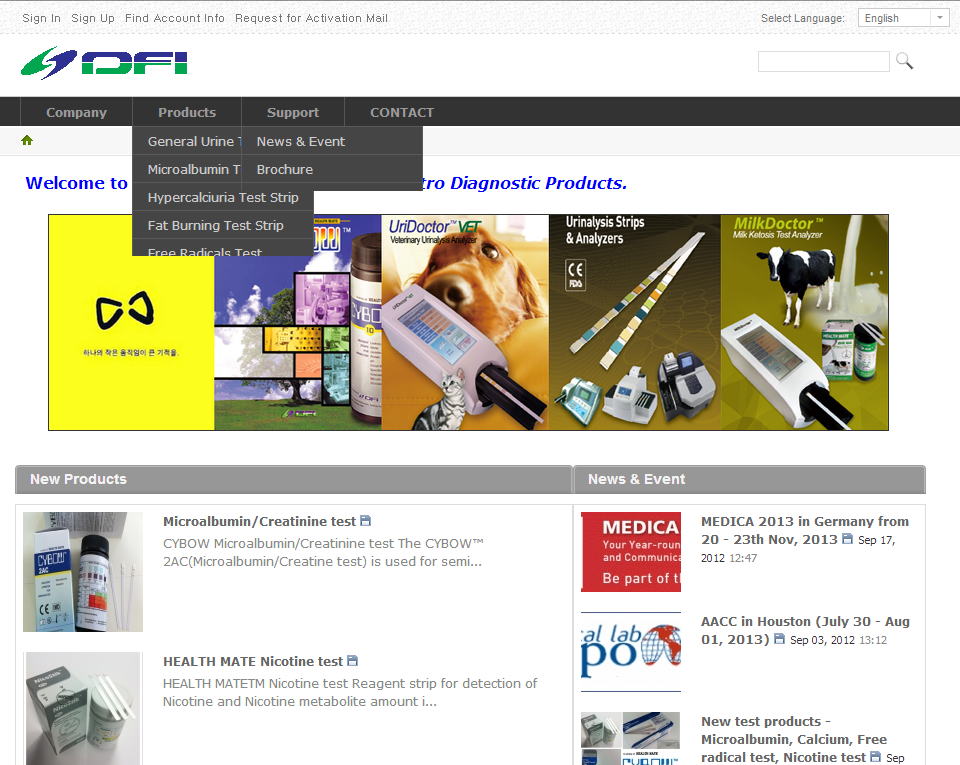Click the Nicotine test product thumbnail

pos(83,708)
